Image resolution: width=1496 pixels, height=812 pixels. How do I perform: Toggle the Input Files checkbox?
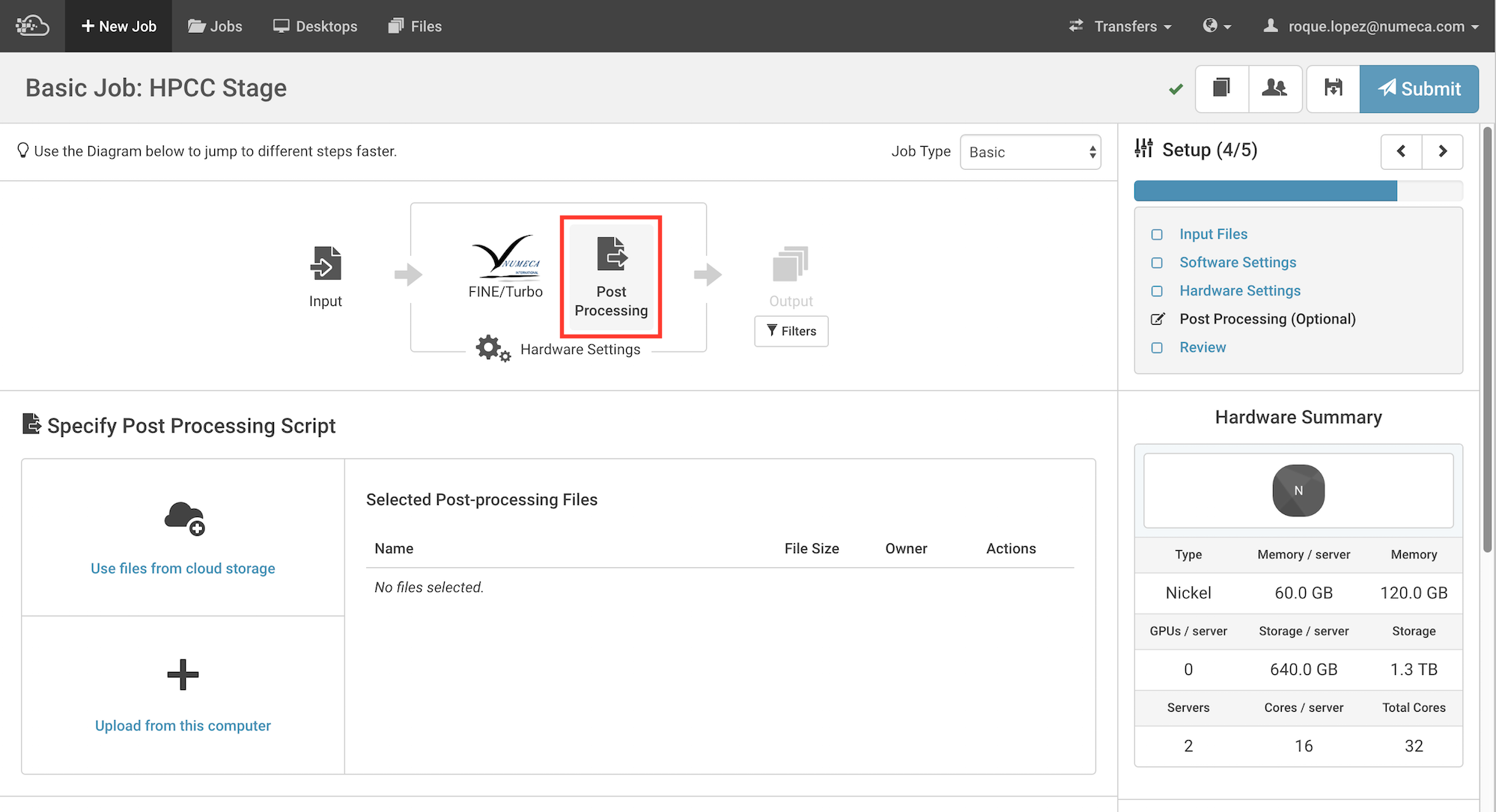[1157, 234]
